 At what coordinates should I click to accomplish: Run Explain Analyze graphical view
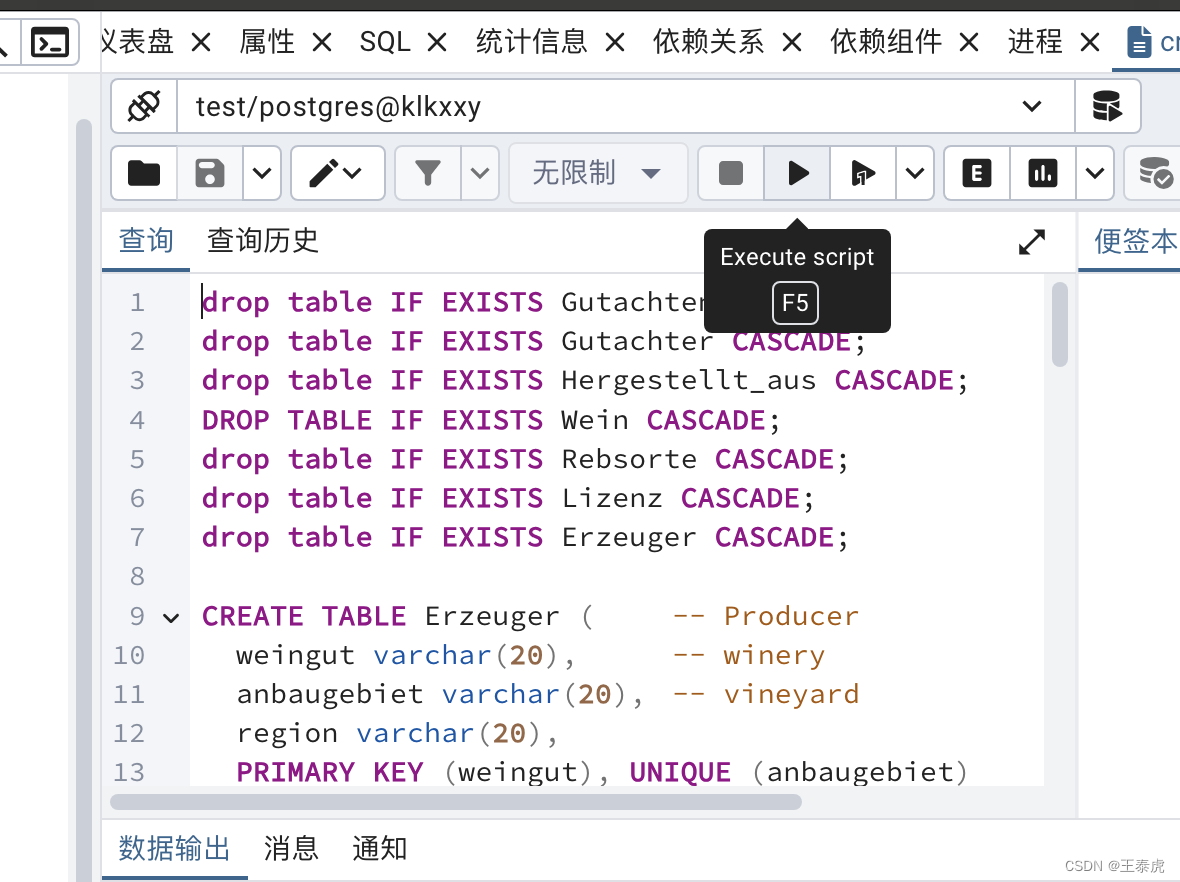click(1043, 172)
